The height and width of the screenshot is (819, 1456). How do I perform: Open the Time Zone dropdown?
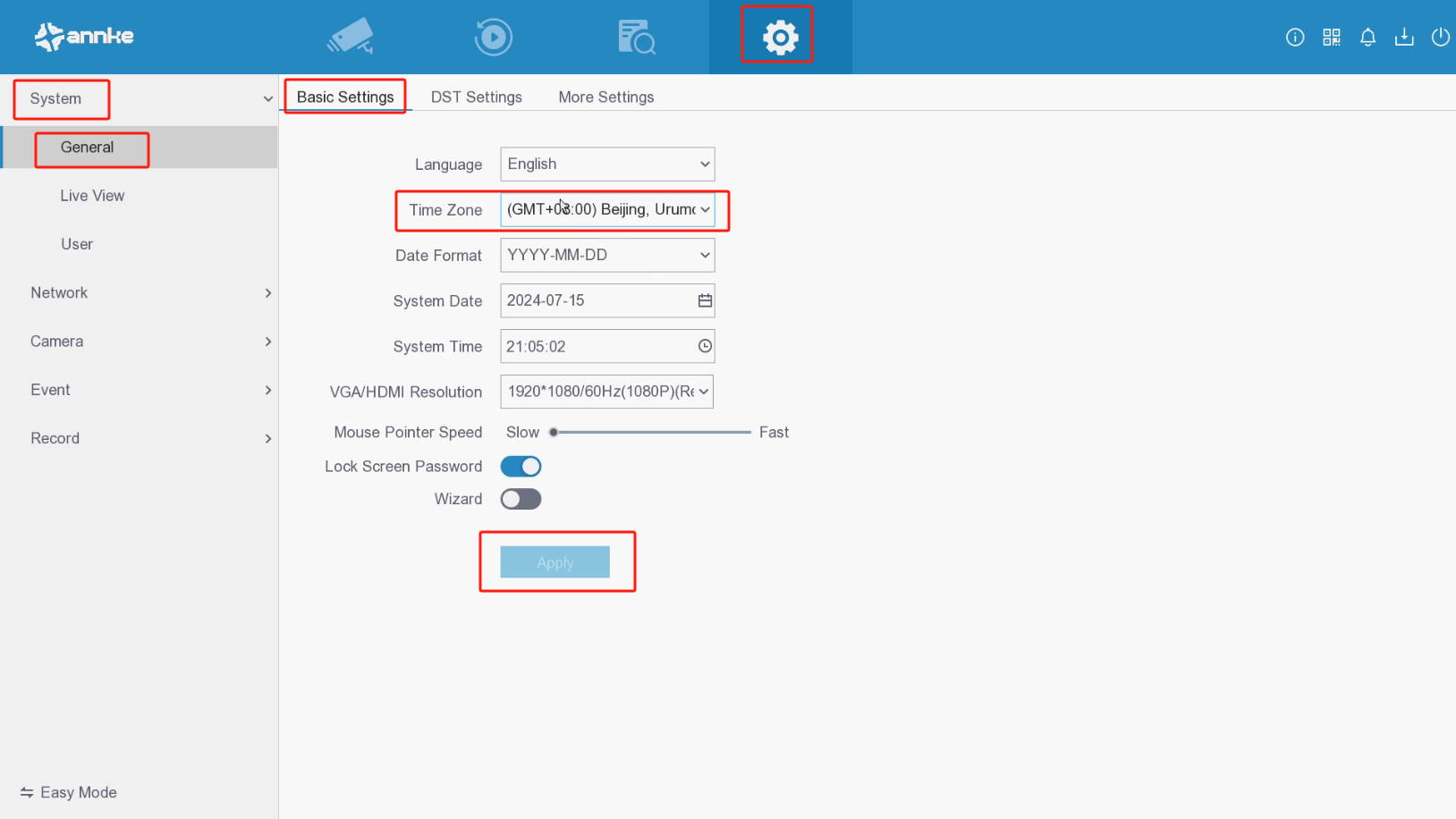coord(607,209)
